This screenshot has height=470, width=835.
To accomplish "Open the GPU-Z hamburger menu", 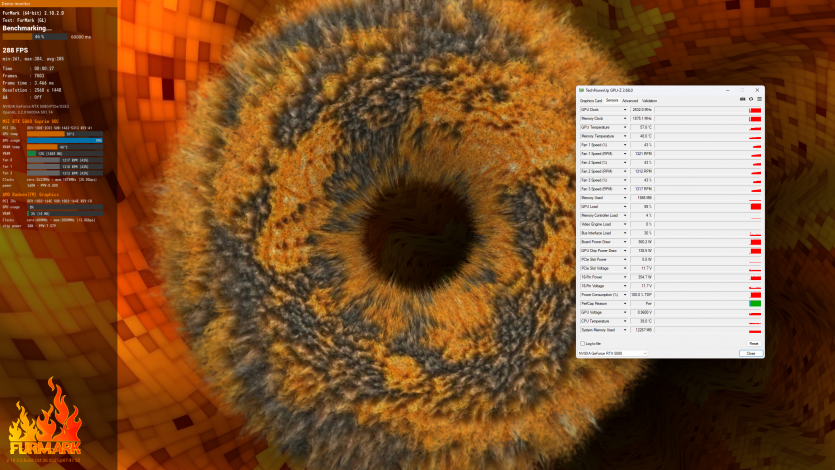I will [759, 100].
